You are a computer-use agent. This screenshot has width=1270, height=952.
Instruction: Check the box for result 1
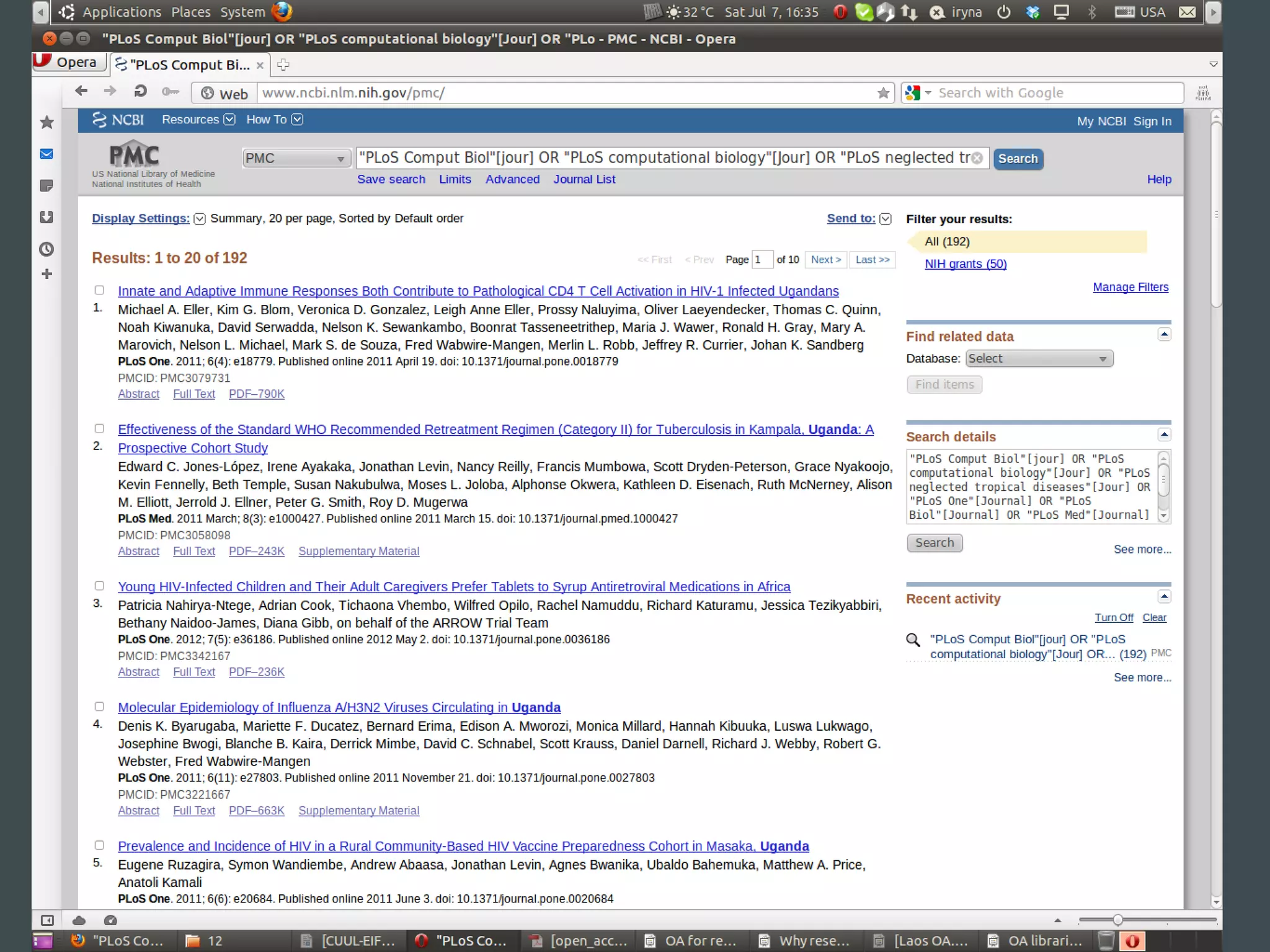99,290
